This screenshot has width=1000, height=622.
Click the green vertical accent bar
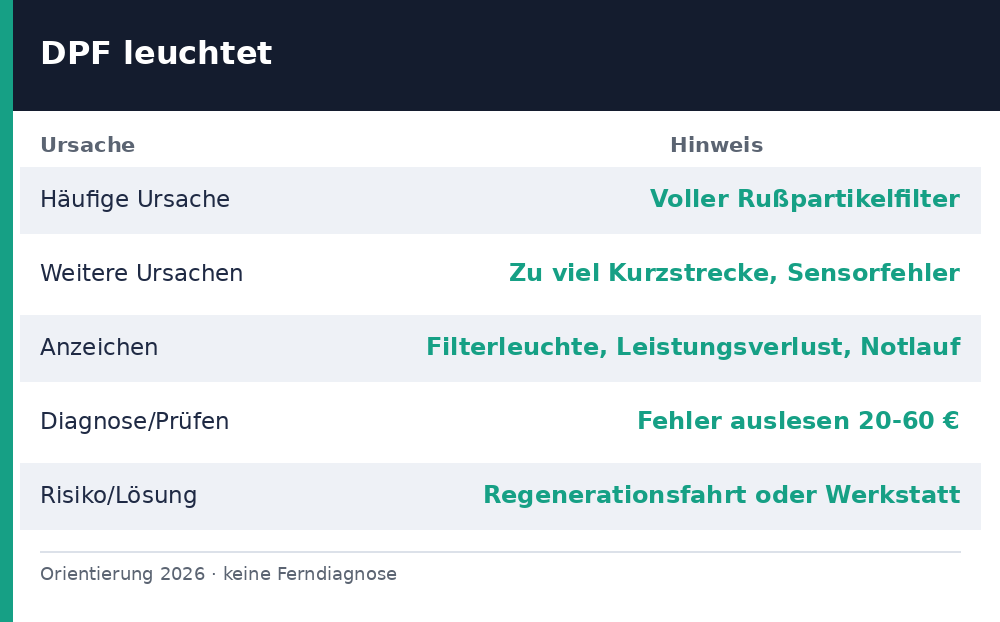tap(6, 311)
